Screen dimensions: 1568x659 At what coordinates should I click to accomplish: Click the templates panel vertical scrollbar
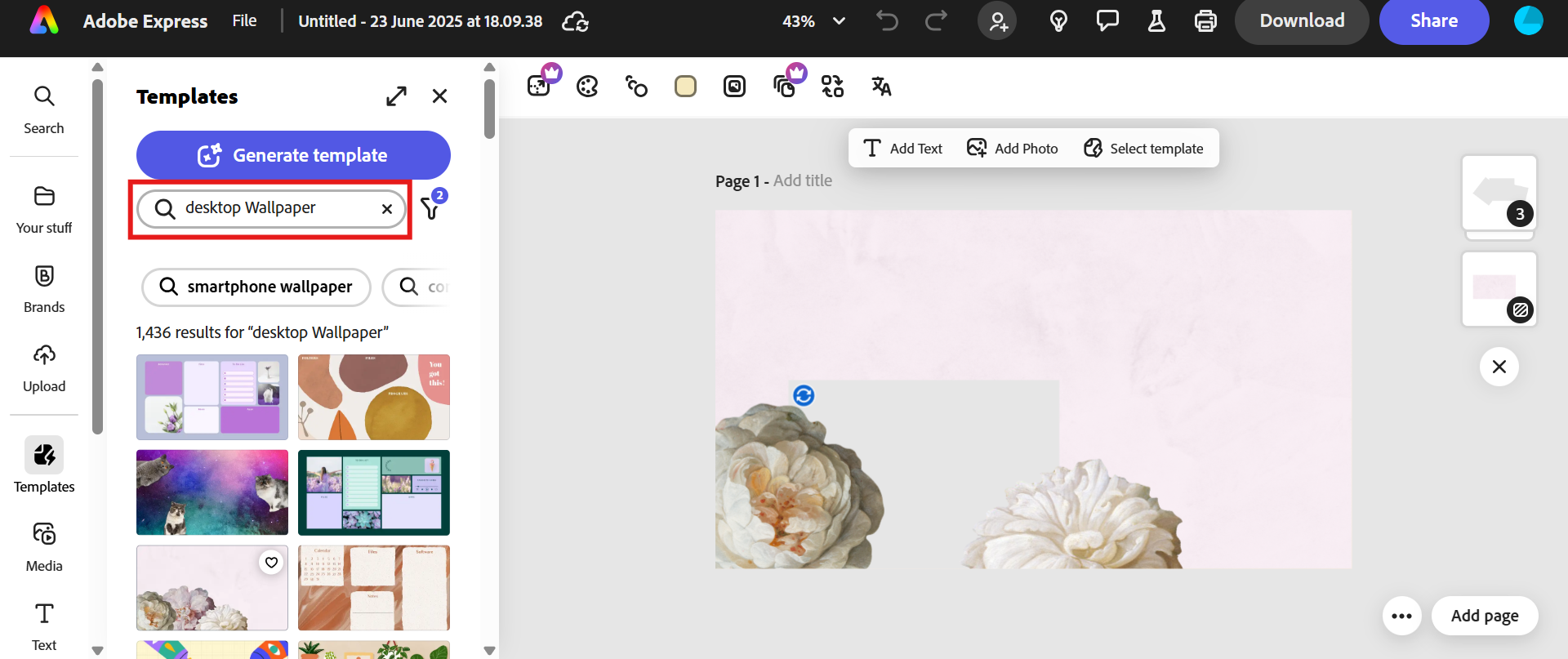pos(489,109)
